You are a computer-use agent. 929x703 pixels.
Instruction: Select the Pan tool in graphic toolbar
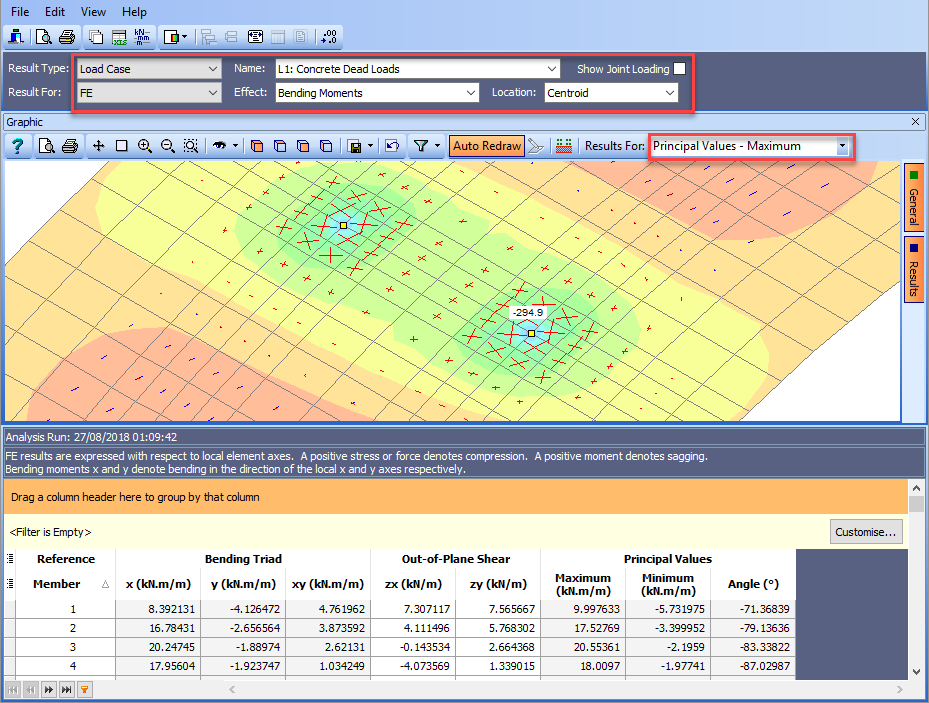point(99,146)
